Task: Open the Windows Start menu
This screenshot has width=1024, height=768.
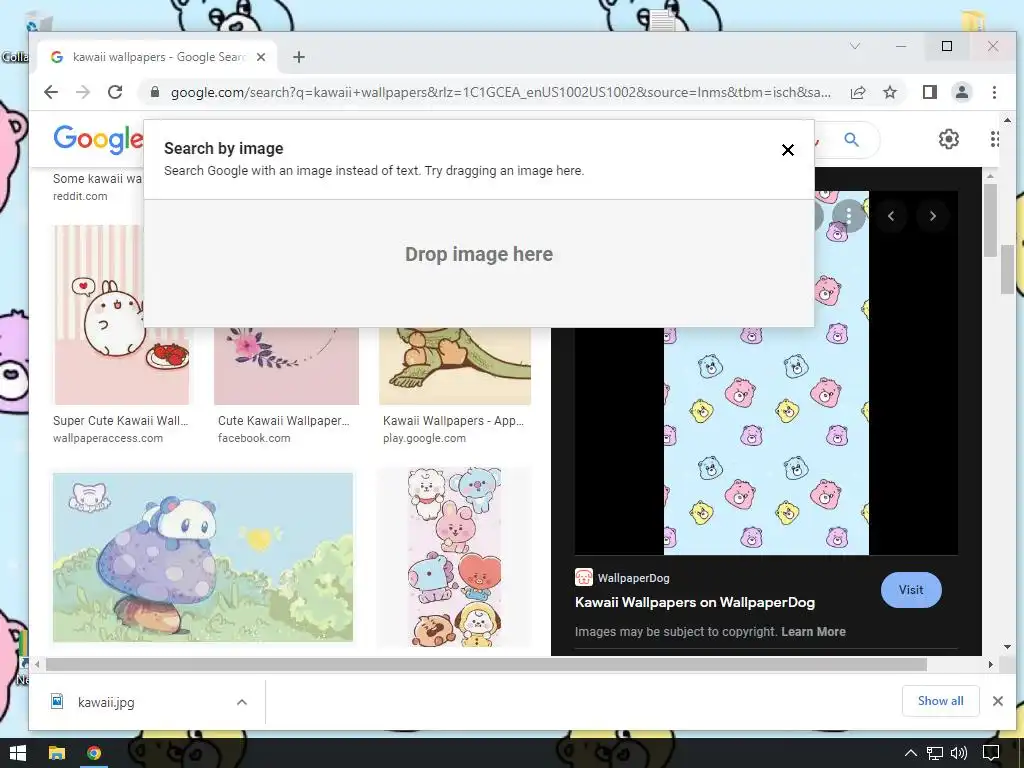Action: (x=18, y=753)
